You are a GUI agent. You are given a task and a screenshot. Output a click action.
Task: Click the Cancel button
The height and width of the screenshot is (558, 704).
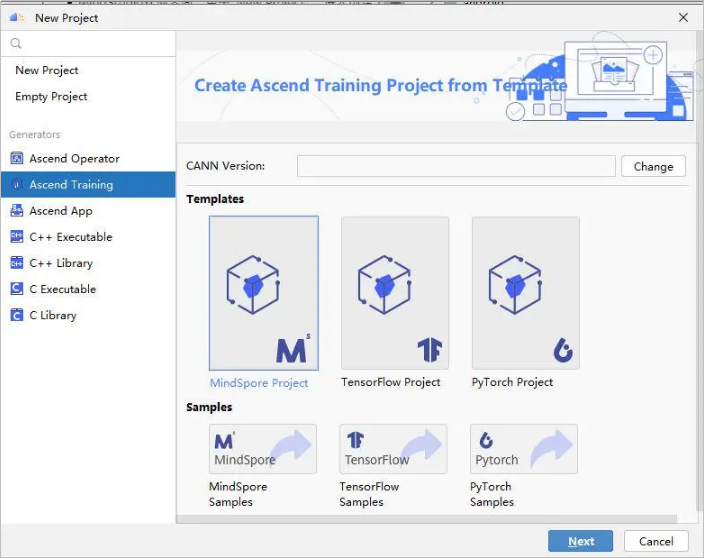point(656,541)
